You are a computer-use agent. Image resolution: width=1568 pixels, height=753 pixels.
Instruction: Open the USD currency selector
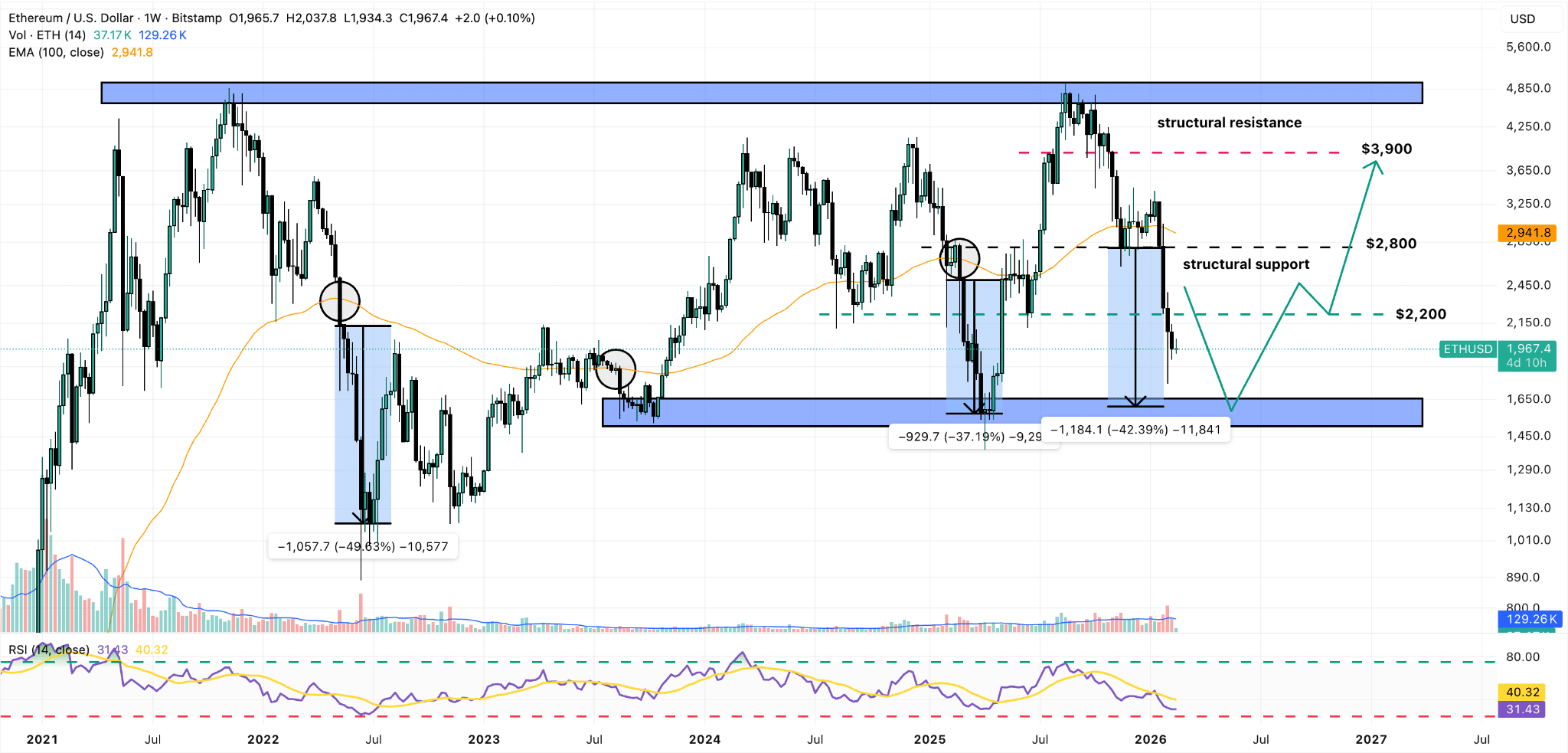(x=1522, y=18)
